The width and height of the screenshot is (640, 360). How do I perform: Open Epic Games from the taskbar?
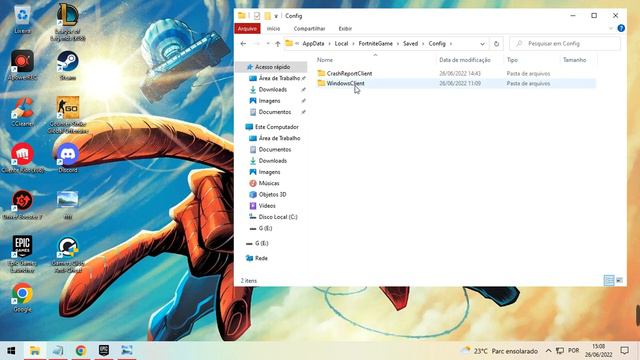(x=104, y=351)
